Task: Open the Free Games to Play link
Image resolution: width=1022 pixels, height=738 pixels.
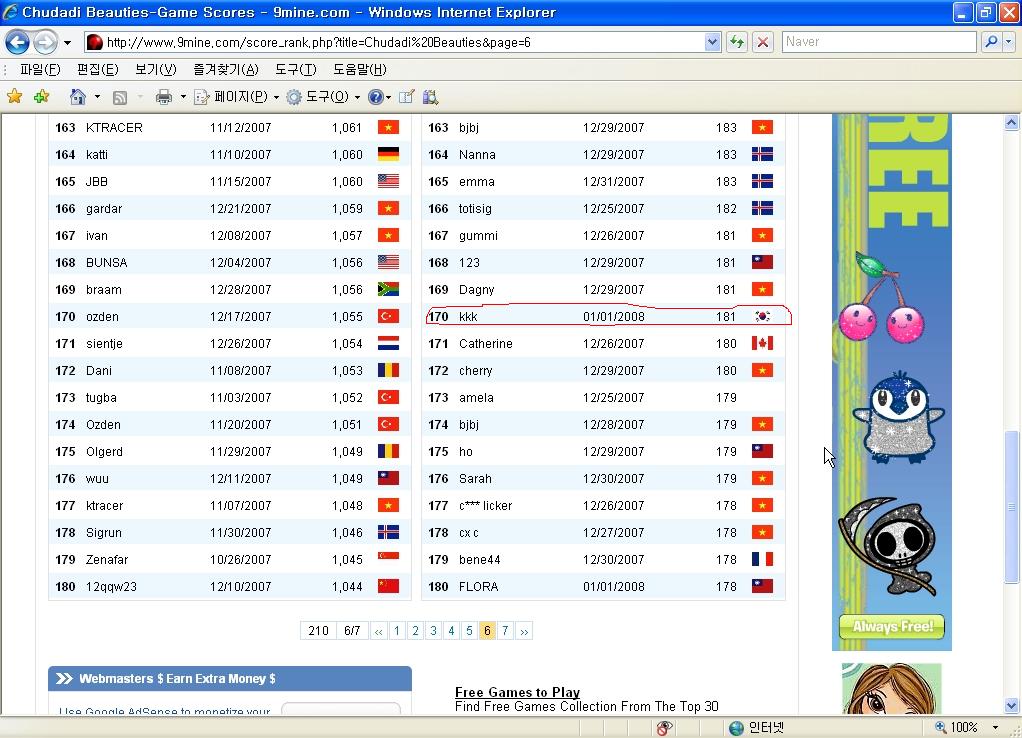Action: (517, 692)
